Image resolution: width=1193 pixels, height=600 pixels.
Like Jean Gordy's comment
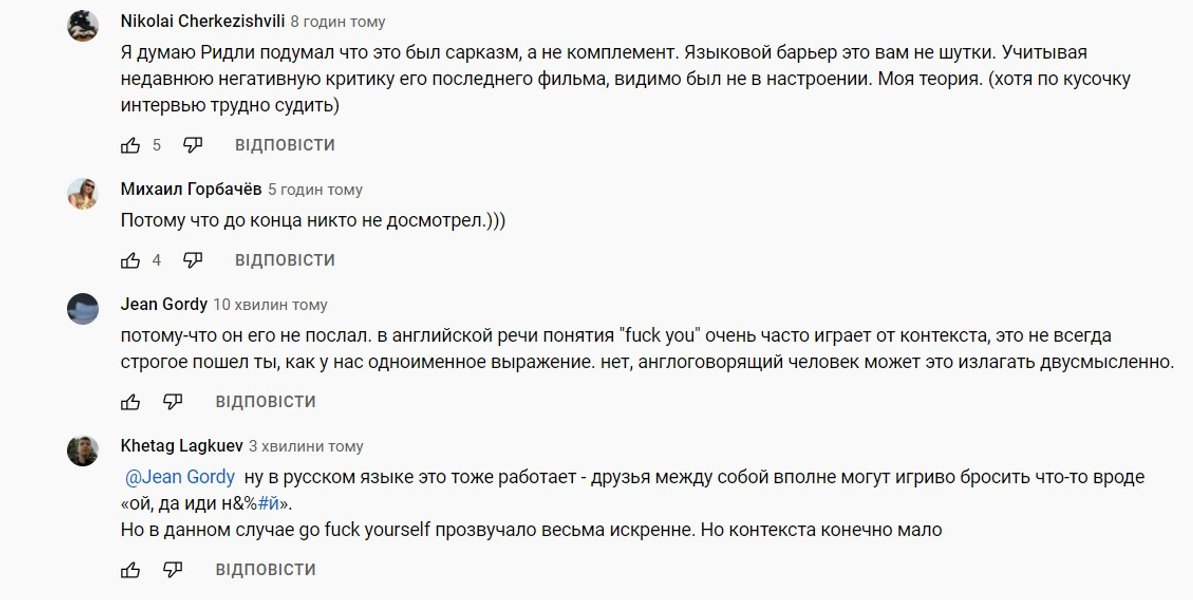pyautogui.click(x=130, y=402)
